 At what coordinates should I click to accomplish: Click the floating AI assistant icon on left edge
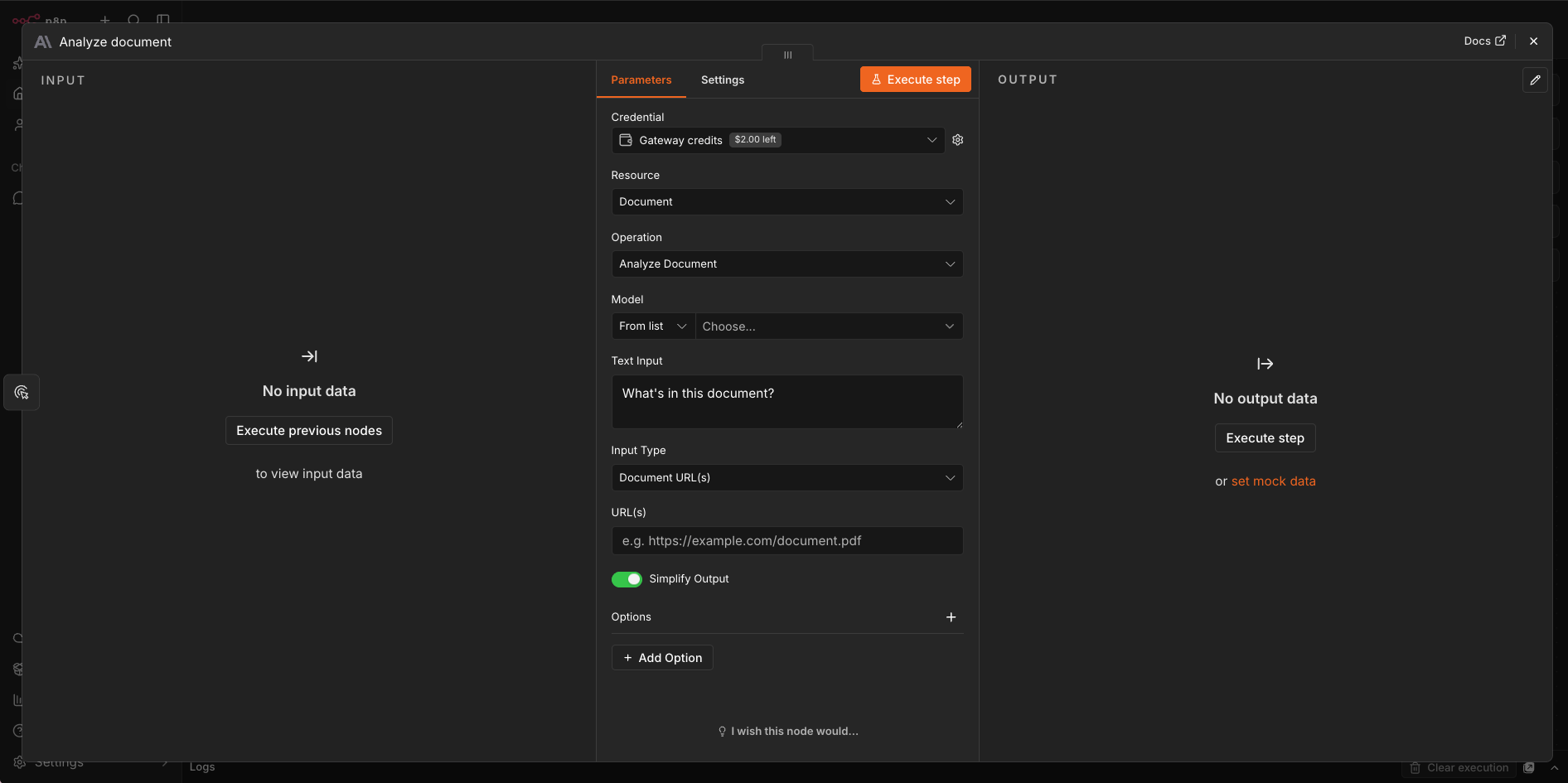pyautogui.click(x=22, y=392)
